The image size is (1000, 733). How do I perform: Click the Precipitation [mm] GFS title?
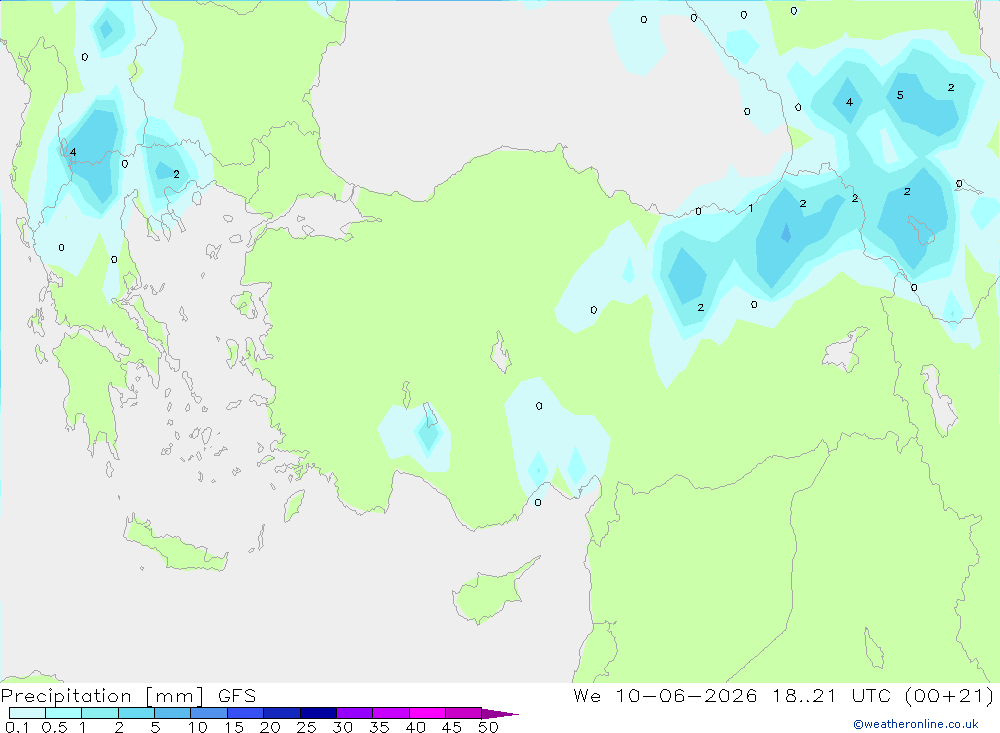[x=128, y=695]
